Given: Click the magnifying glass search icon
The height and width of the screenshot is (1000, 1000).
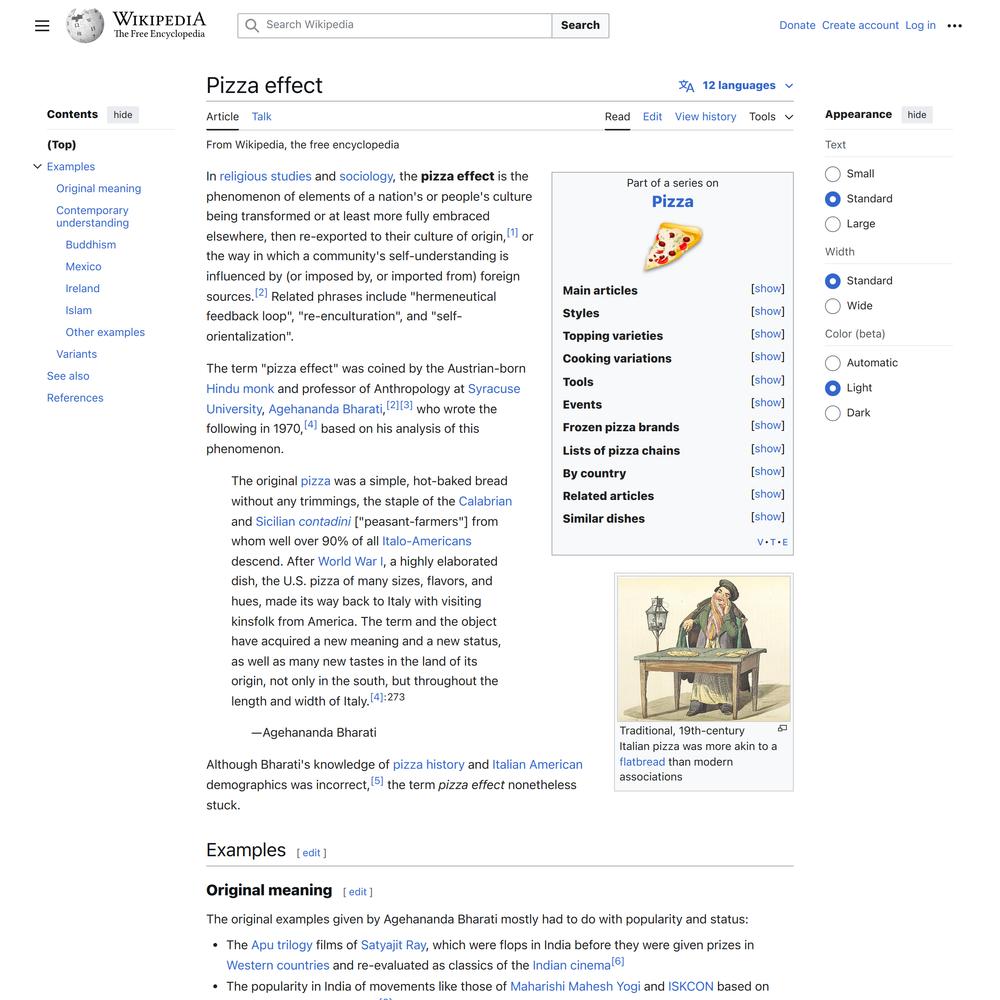Looking at the screenshot, I should pos(252,26).
